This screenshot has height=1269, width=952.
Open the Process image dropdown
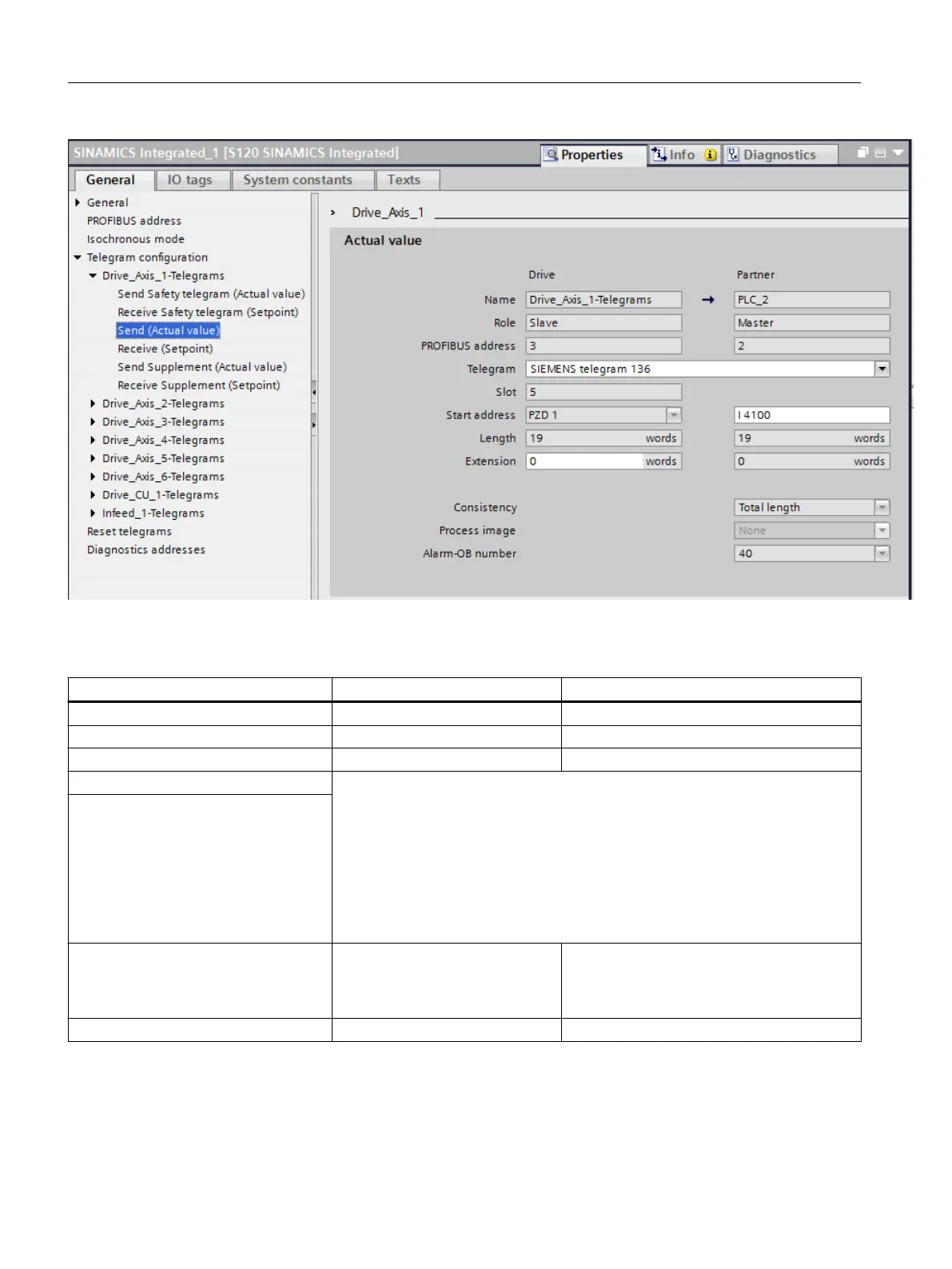point(882,531)
